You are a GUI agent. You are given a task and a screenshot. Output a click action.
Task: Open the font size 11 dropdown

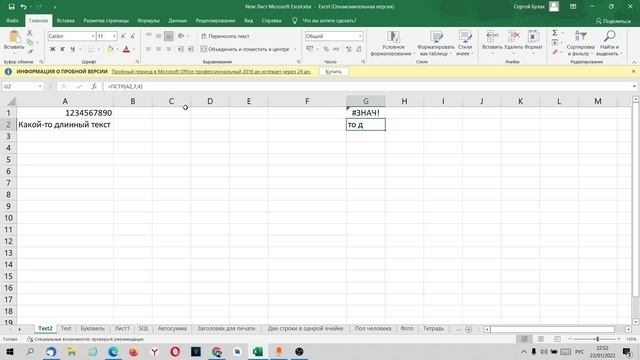114,36
